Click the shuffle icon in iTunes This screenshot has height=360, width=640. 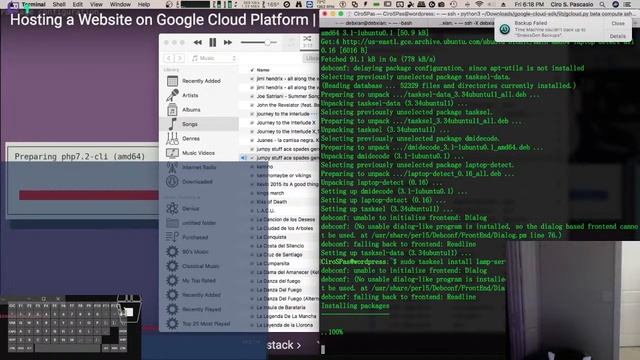(307, 38)
